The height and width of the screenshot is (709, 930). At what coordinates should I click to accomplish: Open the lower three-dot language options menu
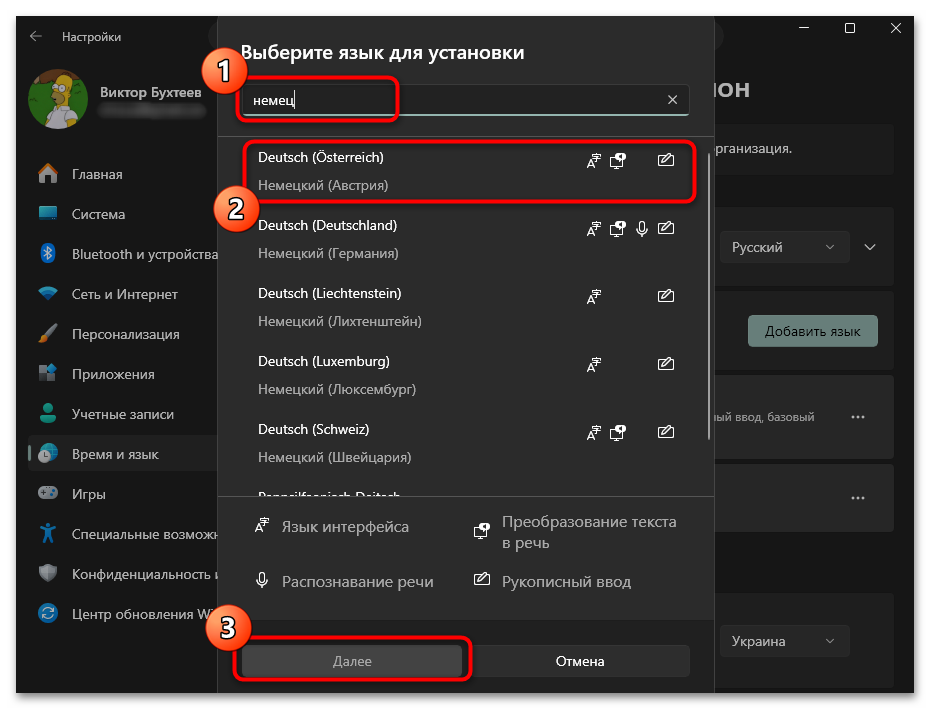coord(858,498)
